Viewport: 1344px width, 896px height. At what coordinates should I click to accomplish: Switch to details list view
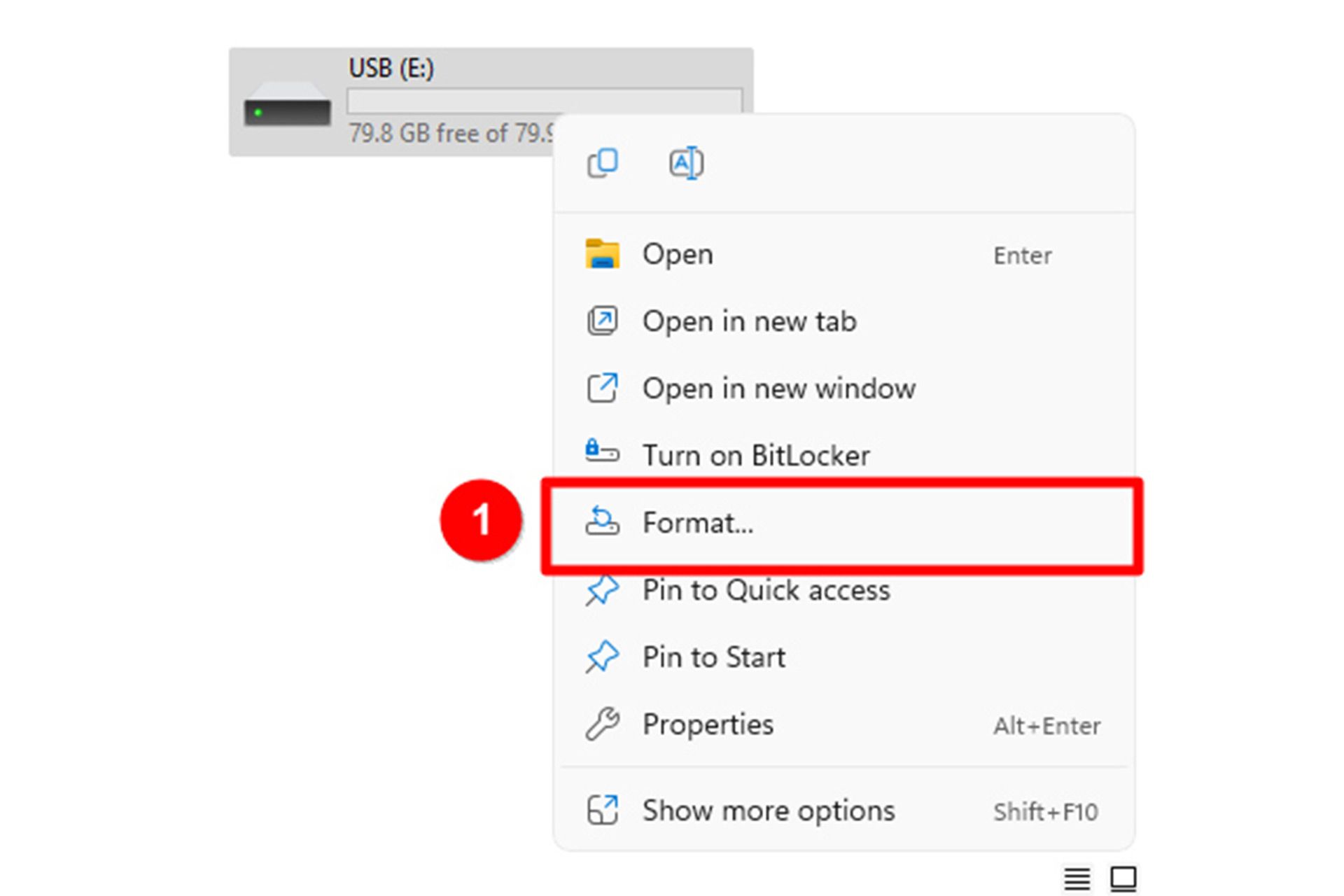tap(1077, 878)
